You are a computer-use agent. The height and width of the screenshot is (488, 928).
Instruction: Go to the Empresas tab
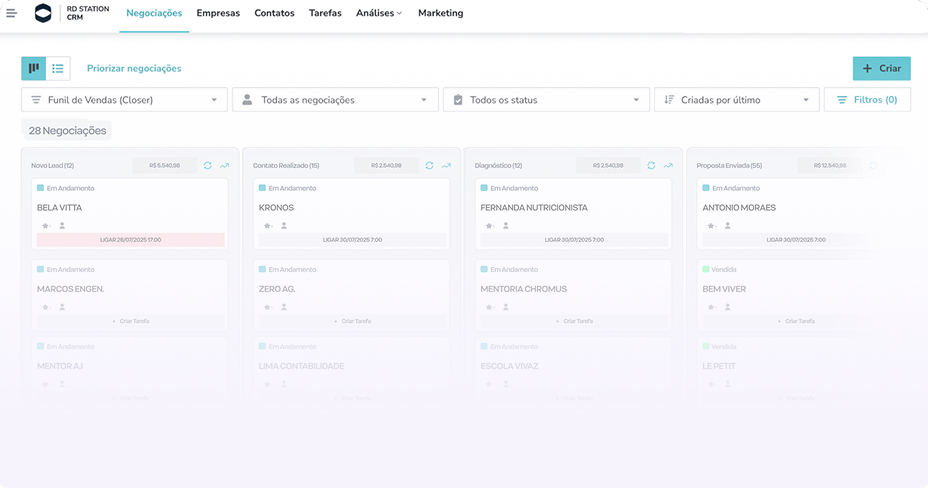pyautogui.click(x=218, y=13)
